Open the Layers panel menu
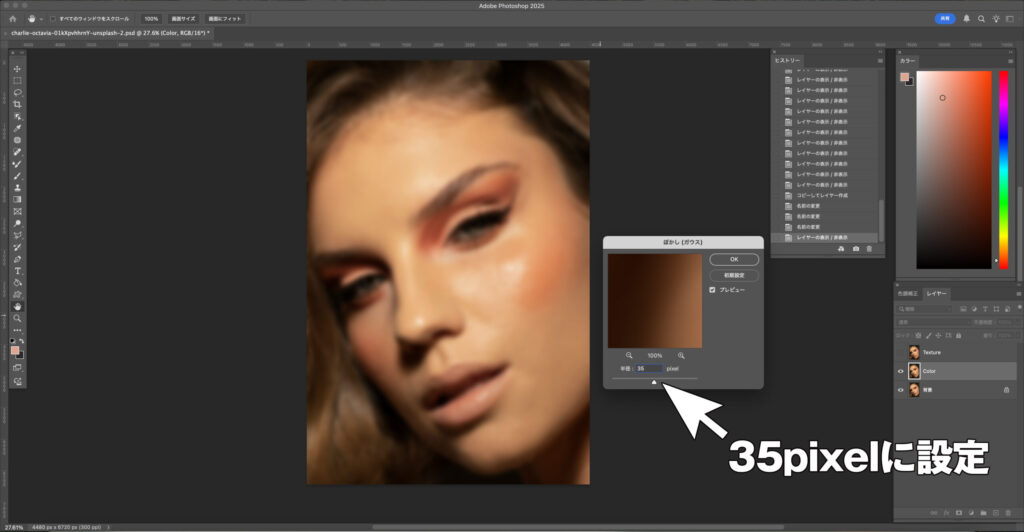This screenshot has width=1024, height=532. click(1018, 294)
